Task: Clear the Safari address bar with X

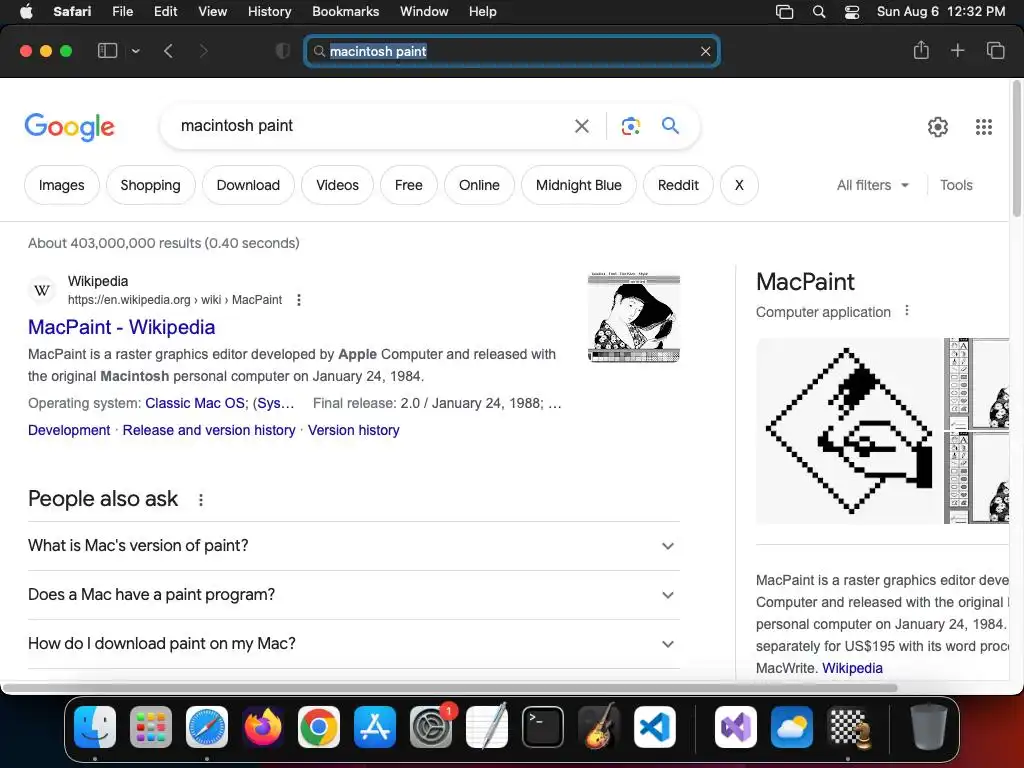Action: tap(705, 51)
